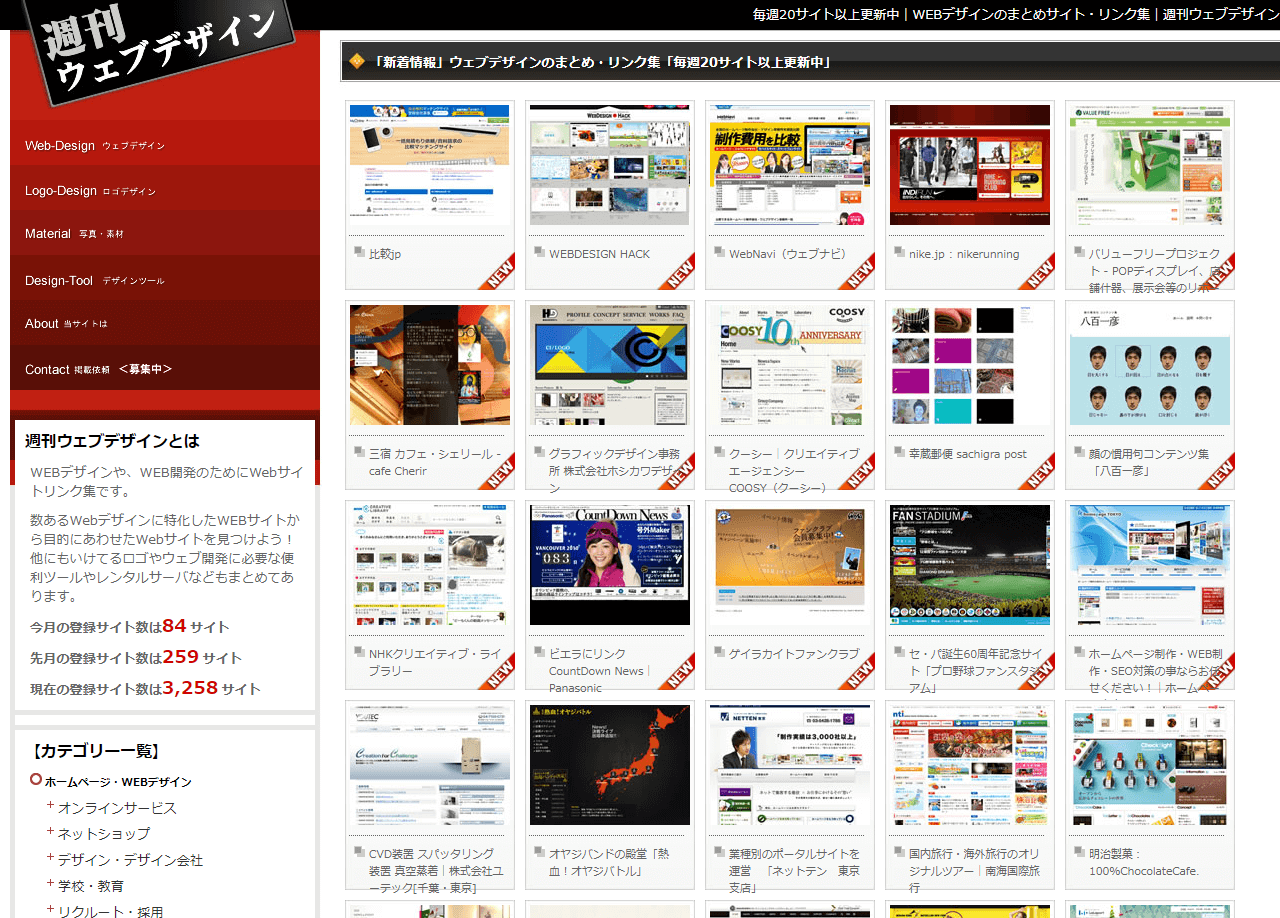This screenshot has width=1280, height=918.
Task: Open the 100%ChocolateCafe thumbnail
Action: click(1150, 765)
